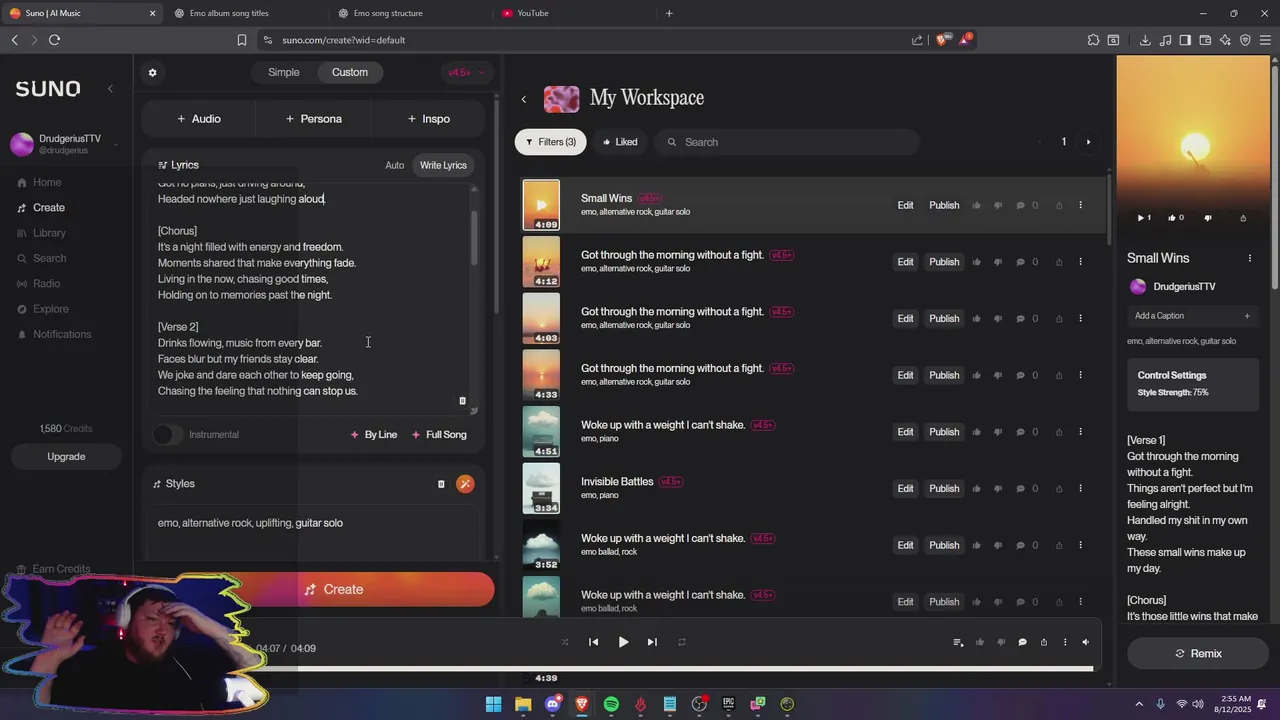Click Publish on the Small Wins row
Screen dimensions: 1280x720
pyautogui.click(x=944, y=205)
